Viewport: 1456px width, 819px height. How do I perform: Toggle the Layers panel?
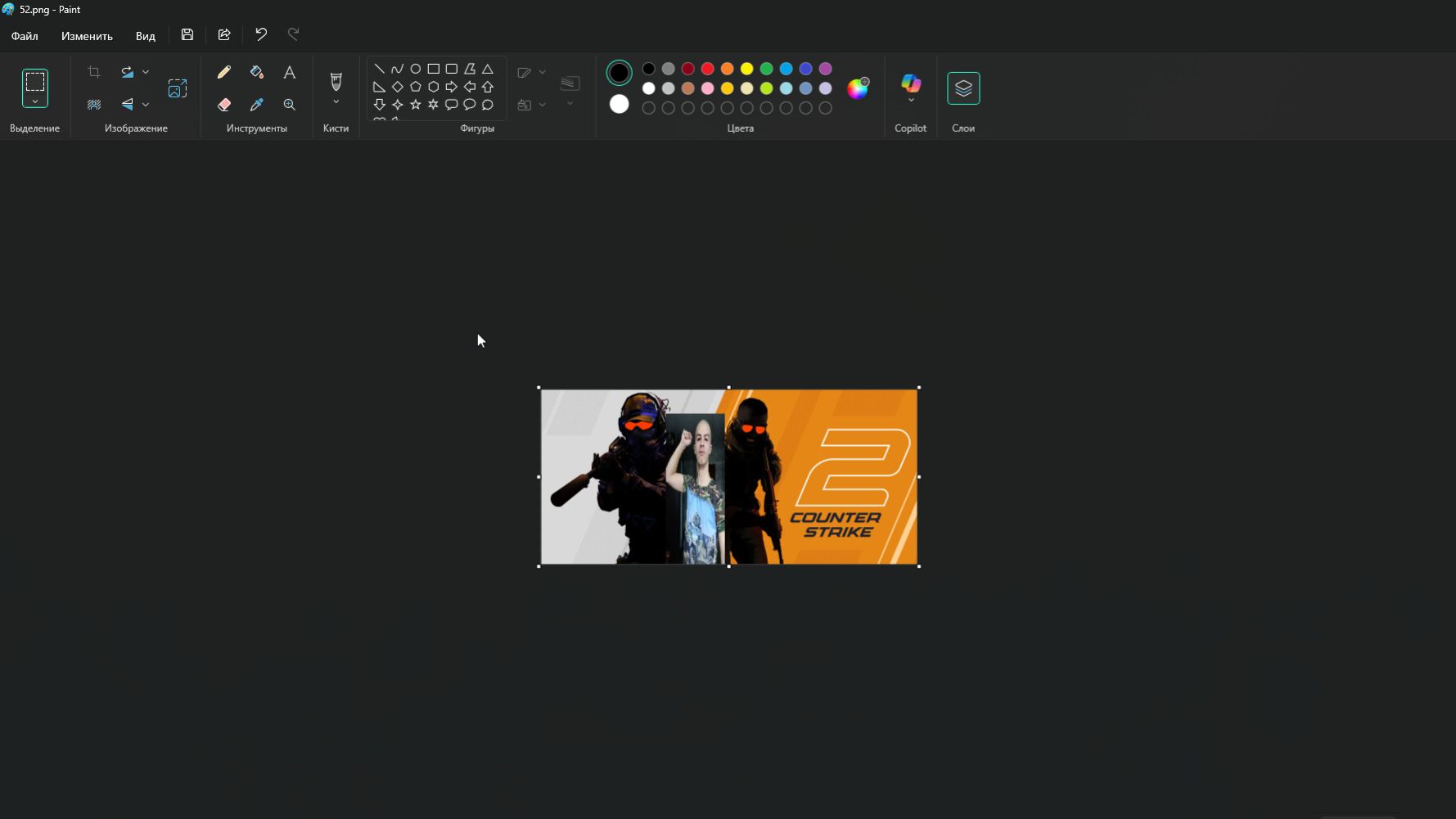coord(963,88)
